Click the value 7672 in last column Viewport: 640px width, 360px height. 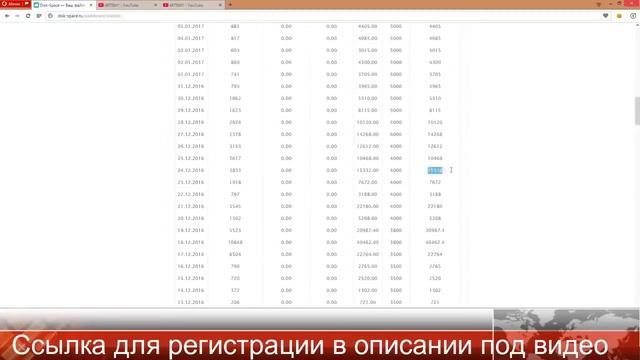(x=435, y=182)
